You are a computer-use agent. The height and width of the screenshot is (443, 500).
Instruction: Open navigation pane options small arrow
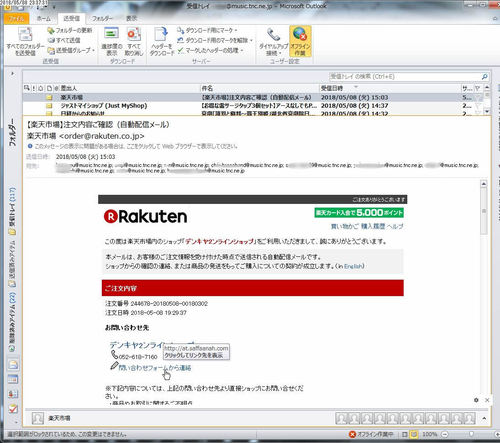pos(15,421)
